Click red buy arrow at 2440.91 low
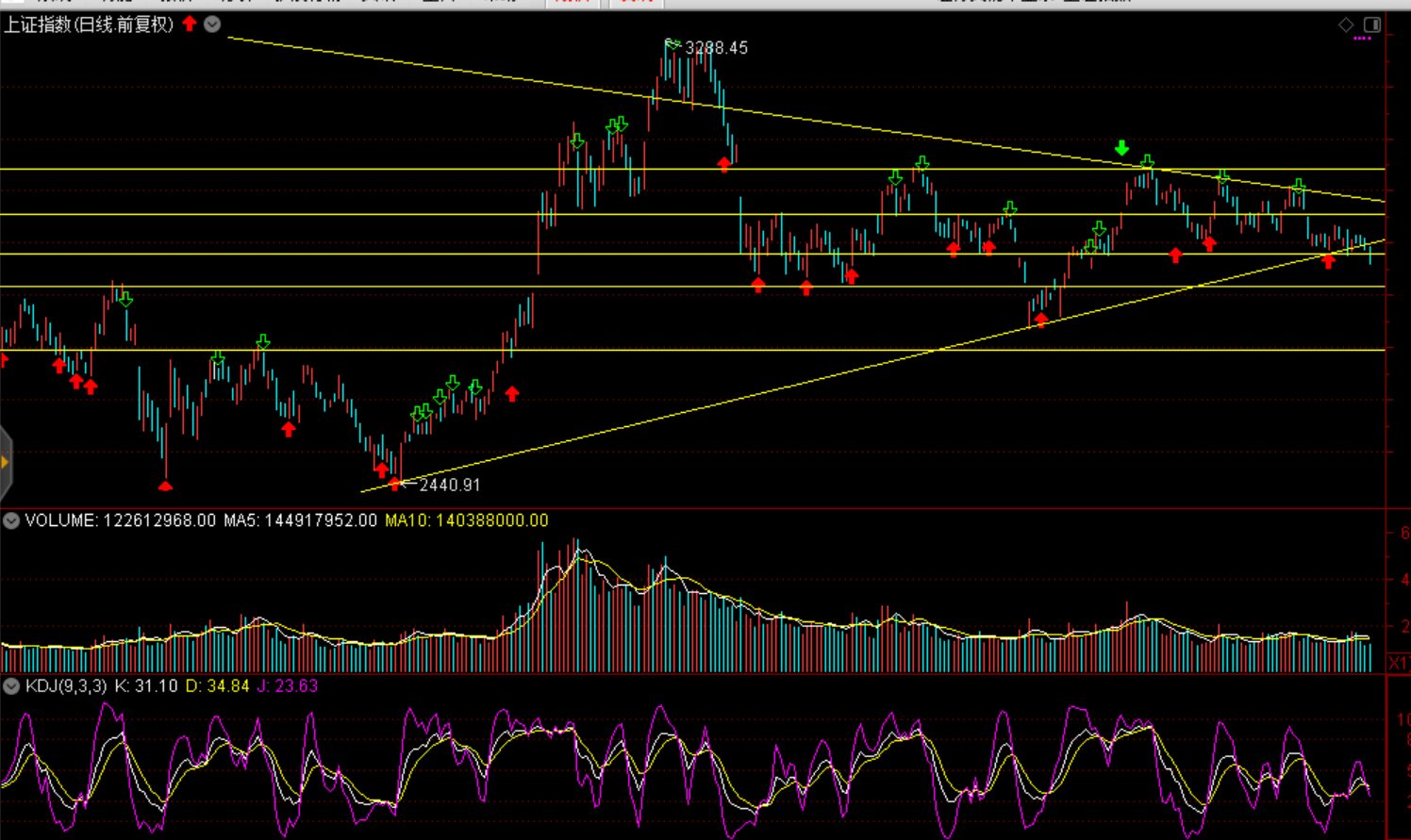Viewport: 1411px width, 840px height. click(x=395, y=484)
